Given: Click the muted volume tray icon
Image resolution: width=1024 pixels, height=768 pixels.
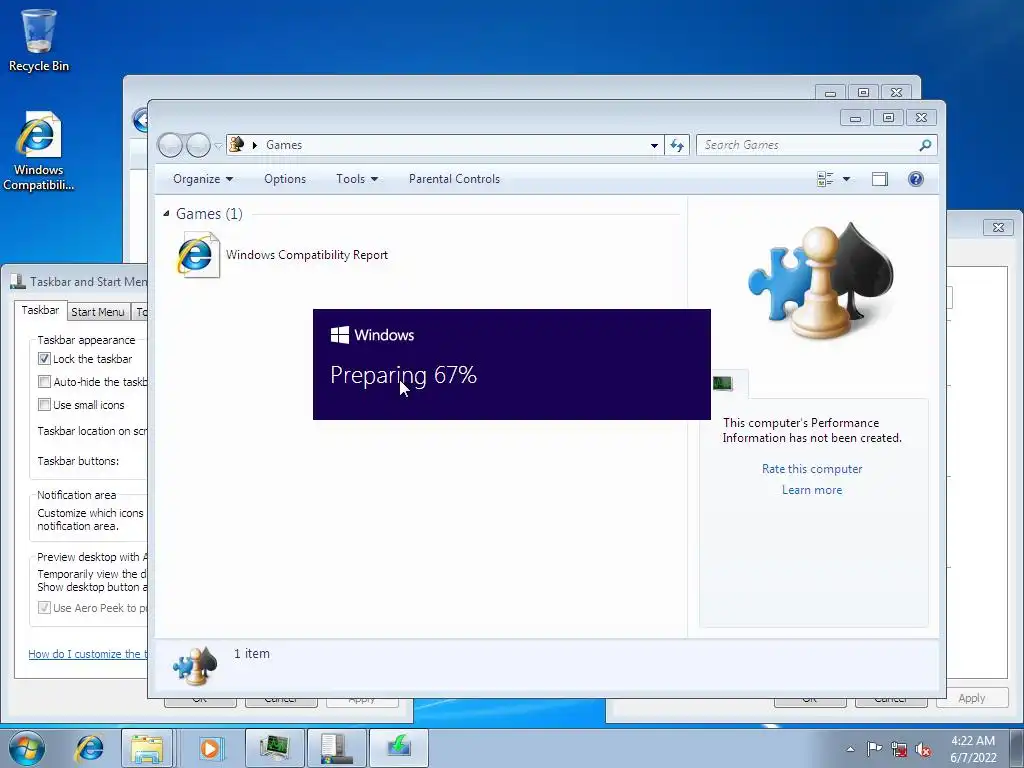Looking at the screenshot, I should (923, 749).
